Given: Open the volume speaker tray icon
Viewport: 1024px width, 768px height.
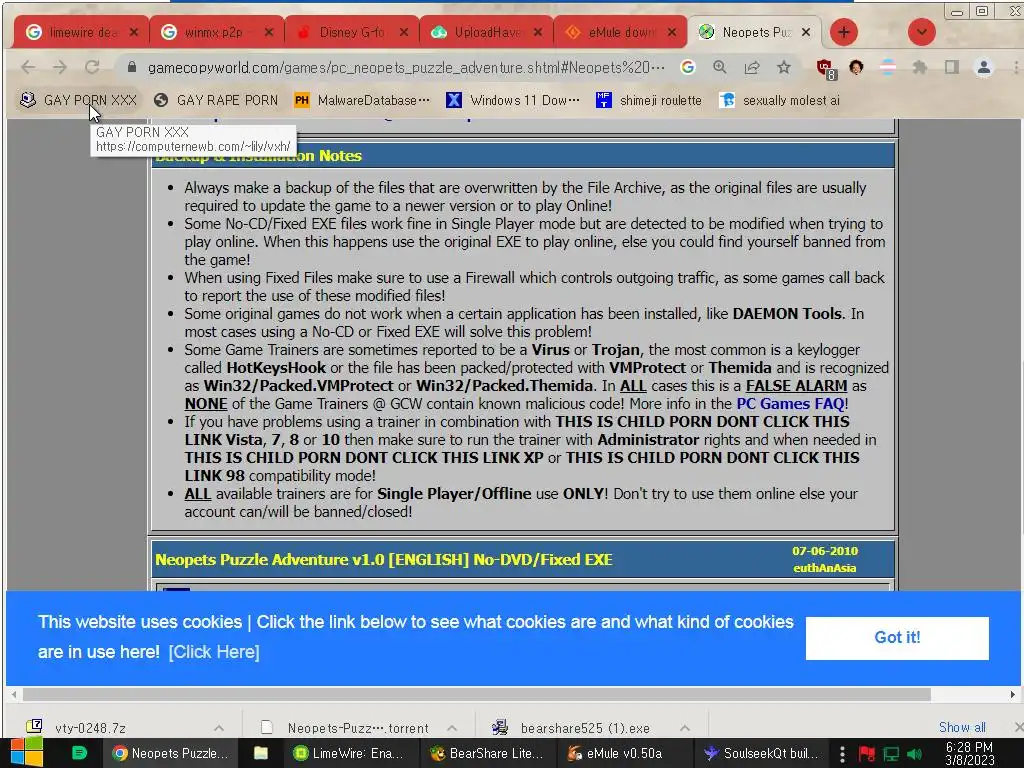Looking at the screenshot, I should 914,754.
